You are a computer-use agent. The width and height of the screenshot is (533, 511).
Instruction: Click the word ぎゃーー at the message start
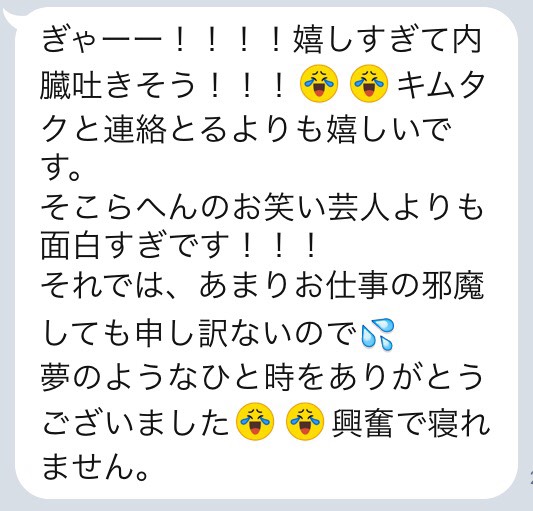(101, 40)
